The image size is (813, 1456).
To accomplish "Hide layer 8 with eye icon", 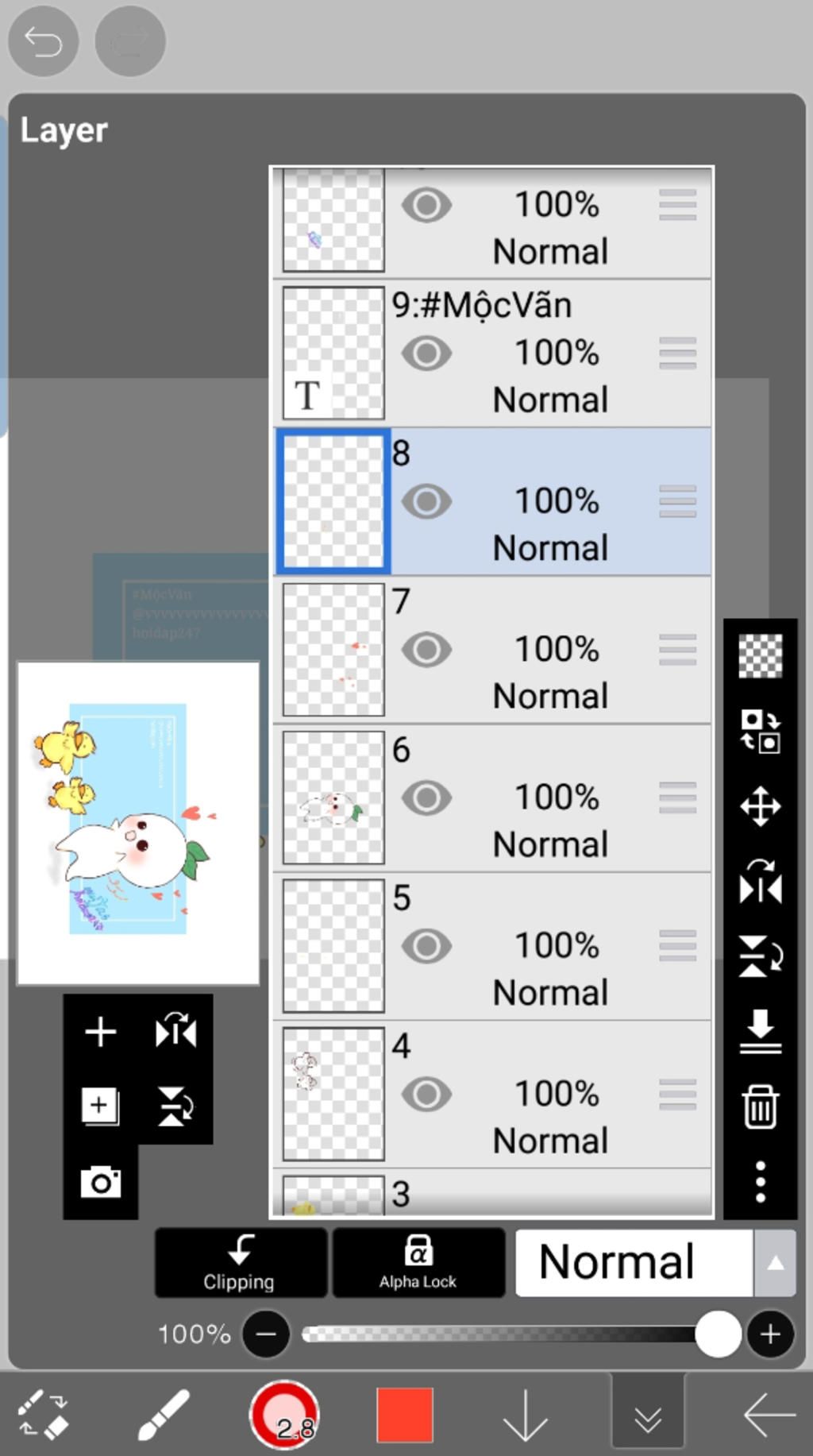I will pyautogui.click(x=426, y=501).
